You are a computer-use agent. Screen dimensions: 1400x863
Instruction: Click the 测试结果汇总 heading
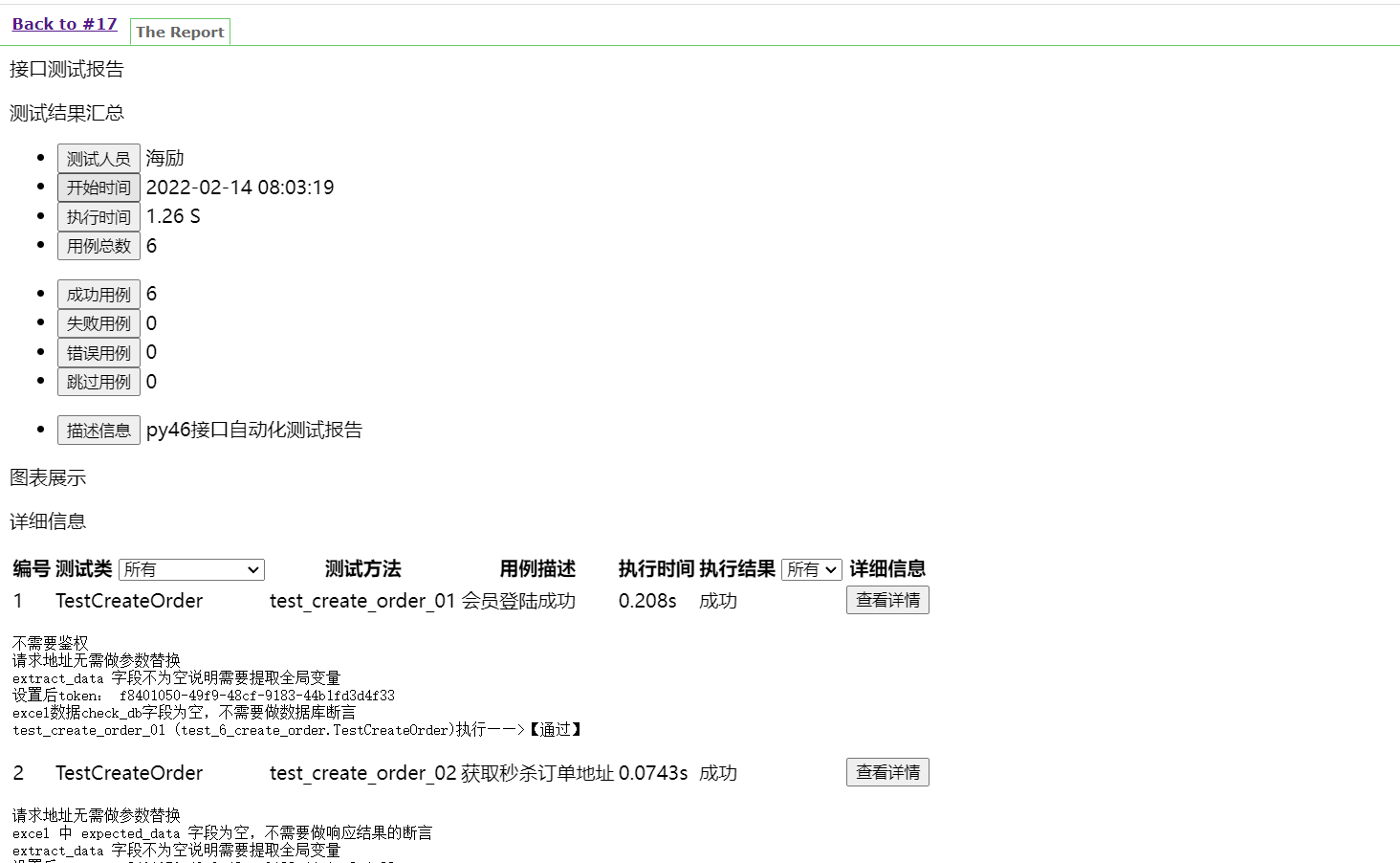[x=67, y=113]
